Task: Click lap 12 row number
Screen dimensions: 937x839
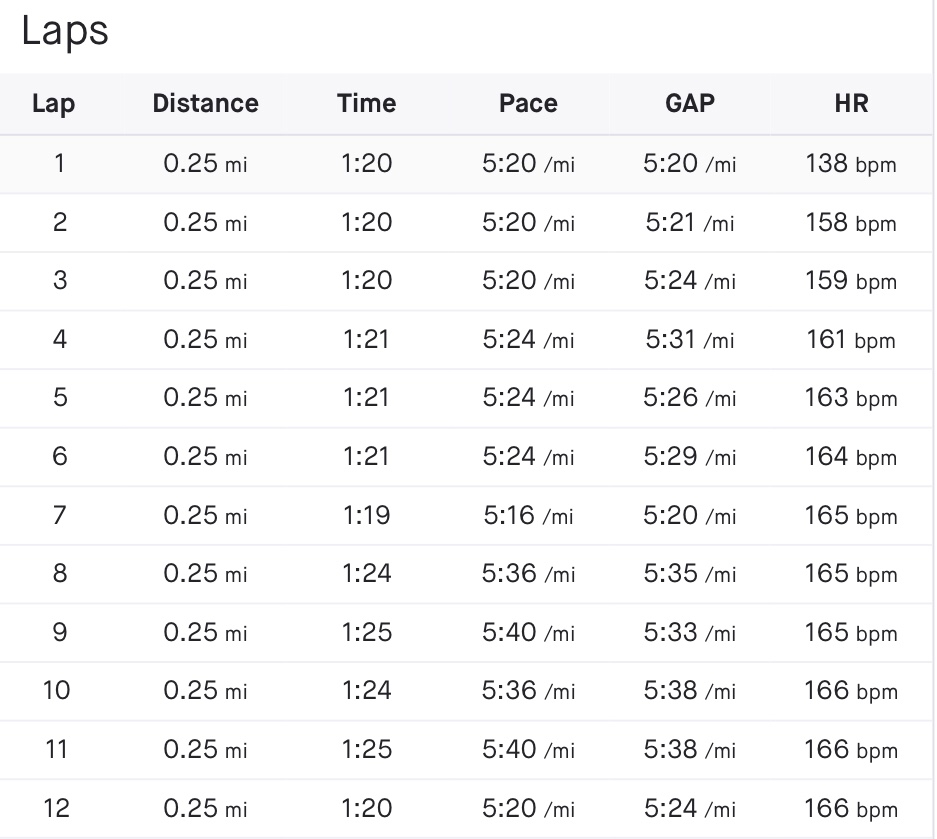Action: tap(56, 808)
